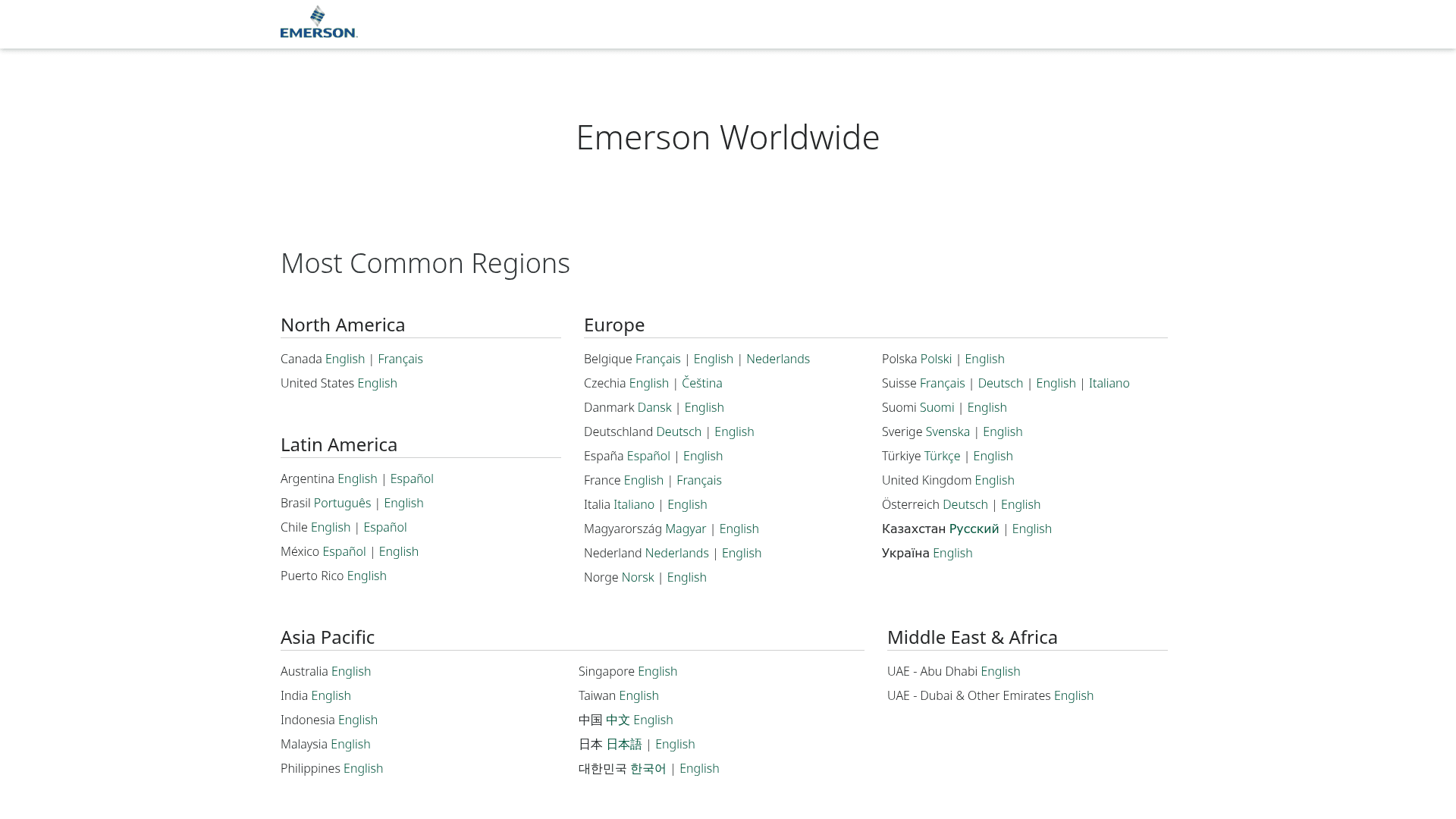Select Italiano for Suisse
This screenshot has height=819, width=1456.
pyautogui.click(x=1109, y=383)
